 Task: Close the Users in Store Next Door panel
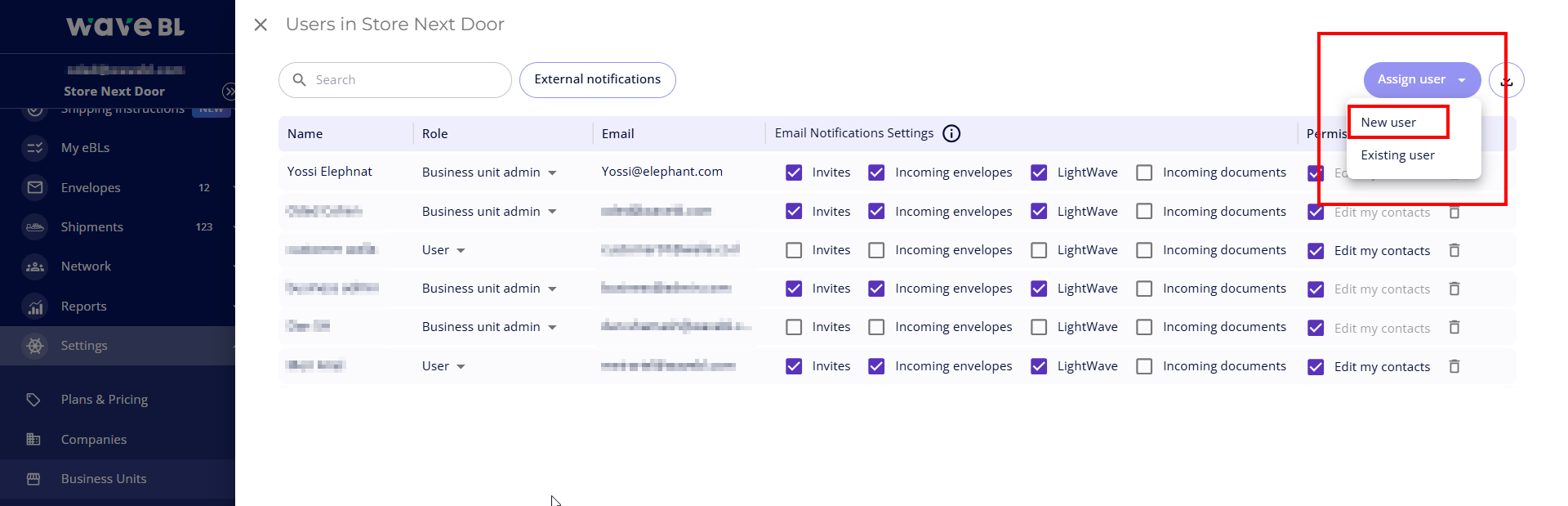(261, 25)
